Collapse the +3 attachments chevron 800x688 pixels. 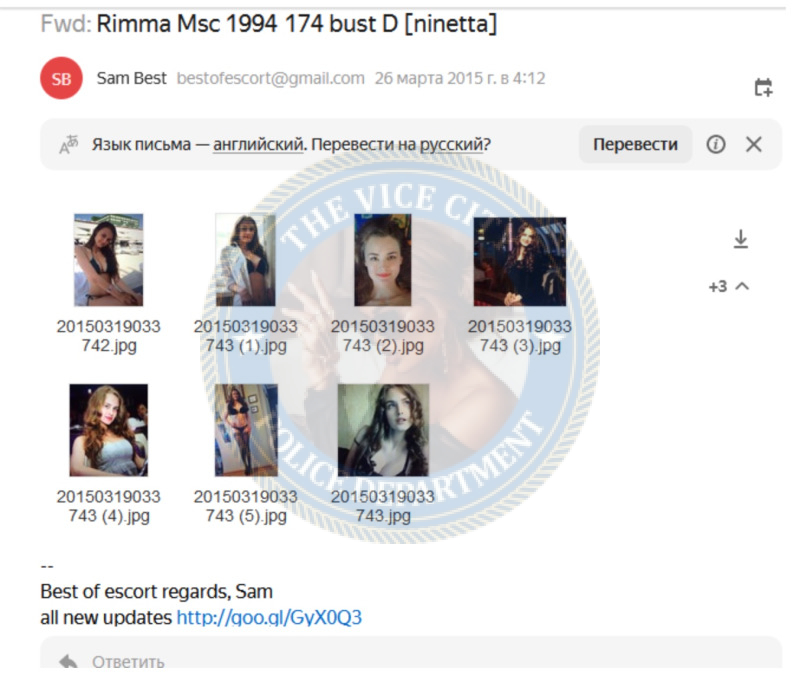742,286
